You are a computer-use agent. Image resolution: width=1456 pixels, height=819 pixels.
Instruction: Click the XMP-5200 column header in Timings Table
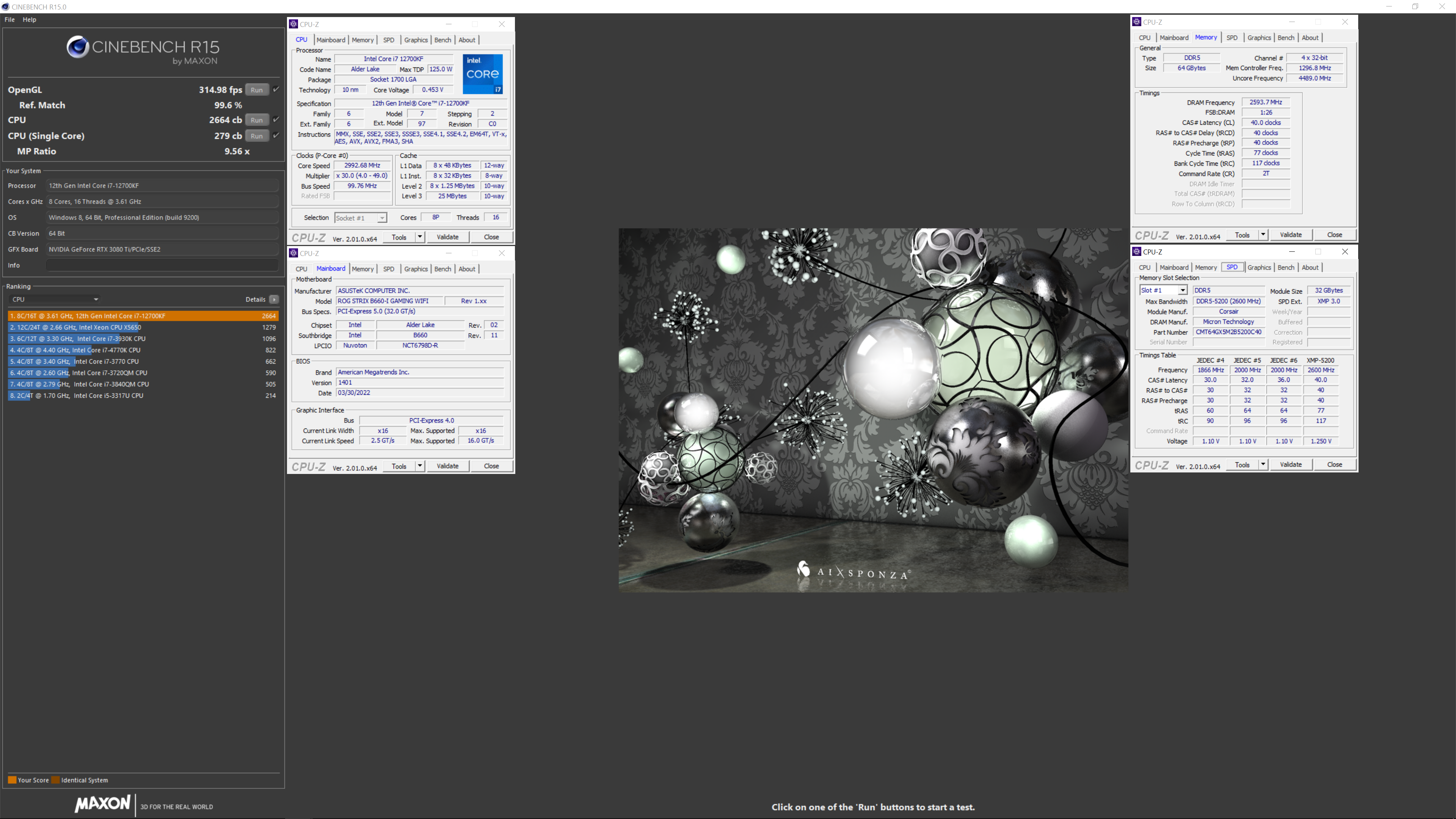(1320, 360)
